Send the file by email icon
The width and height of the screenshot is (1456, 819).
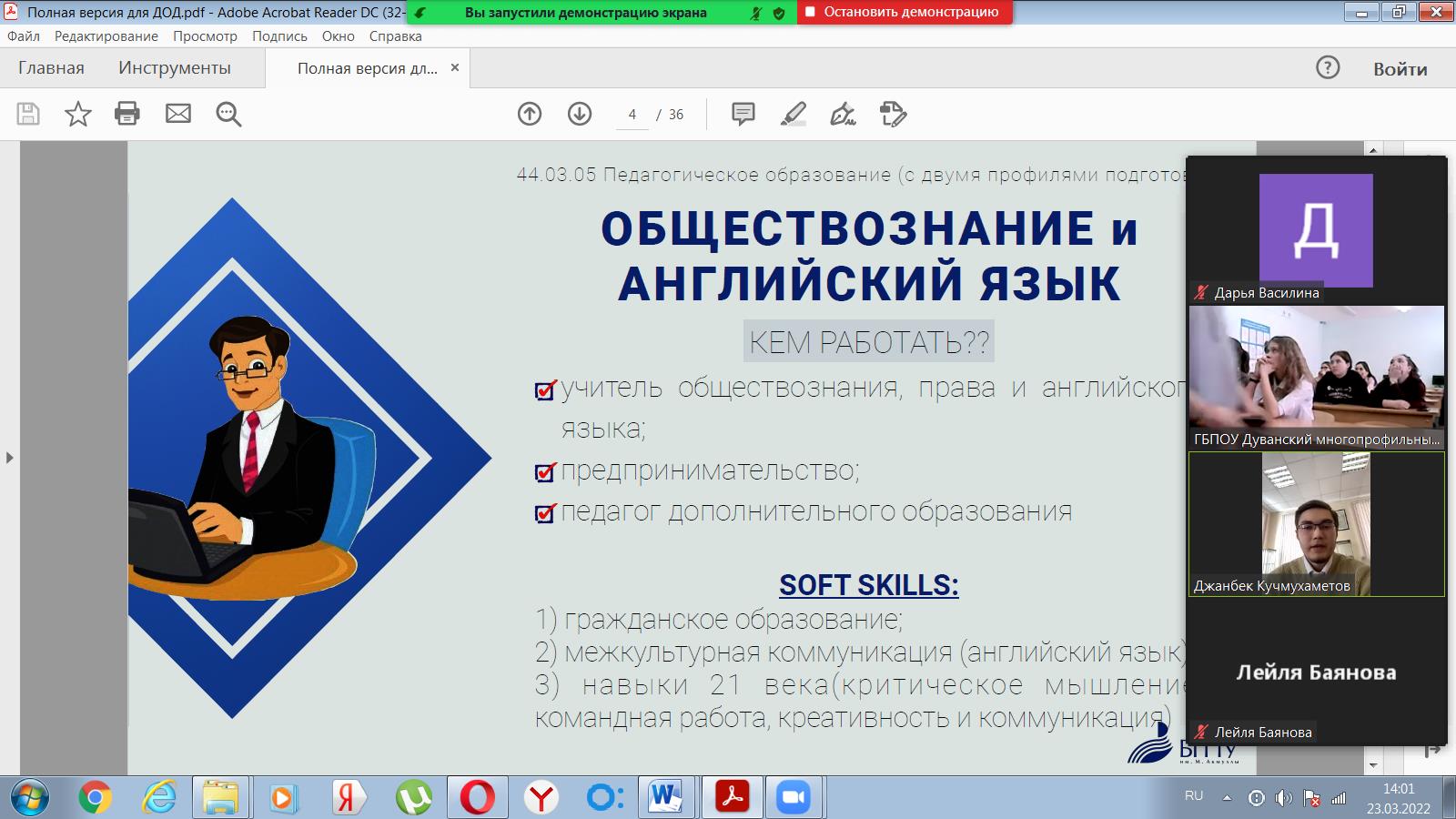(178, 114)
